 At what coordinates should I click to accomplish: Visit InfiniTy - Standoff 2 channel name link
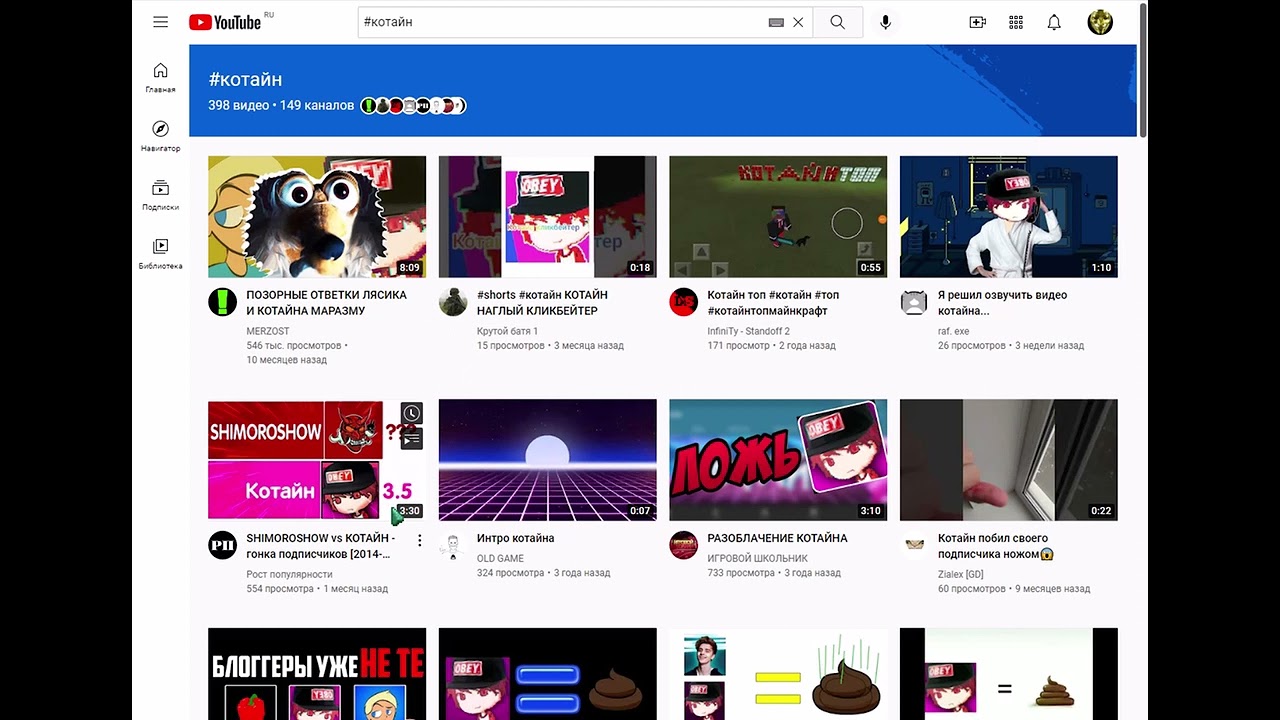(748, 331)
